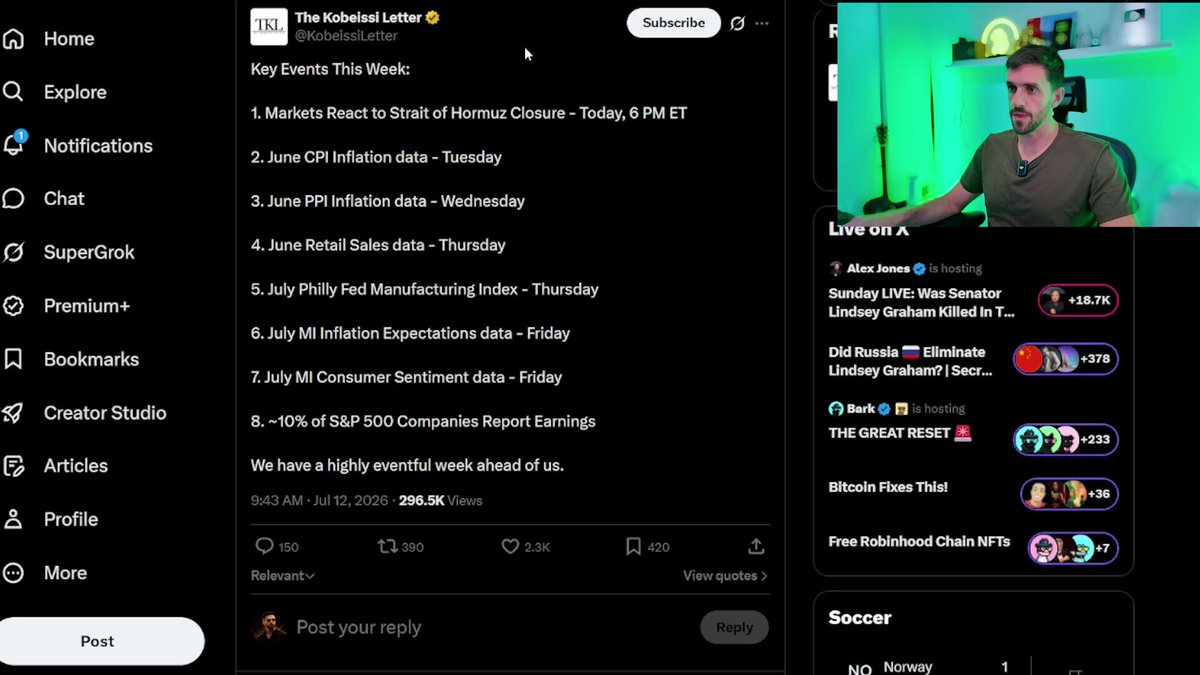Image resolution: width=1200 pixels, height=675 pixels.
Task: Open the post's three-dot more menu
Action: click(762, 23)
